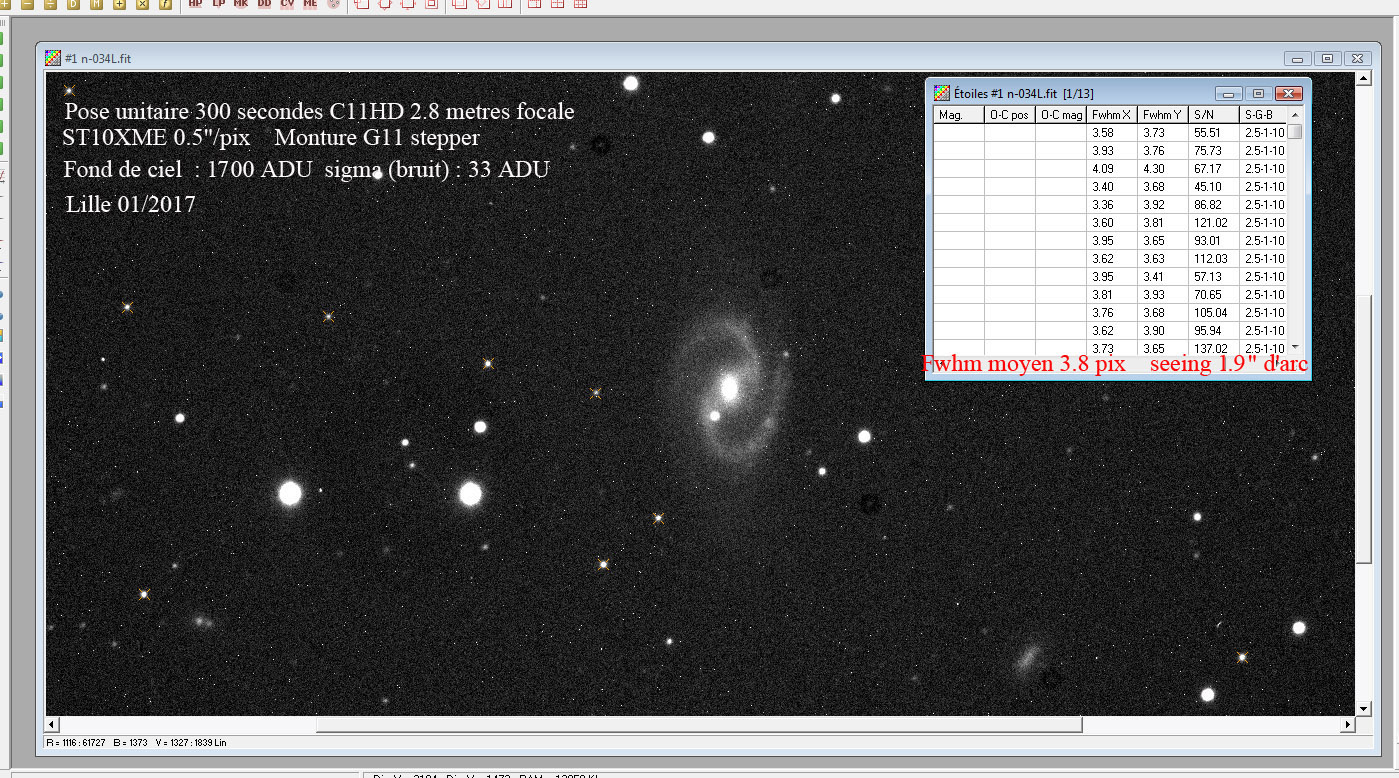The width and height of the screenshot is (1399, 778).
Task: Select the S/N cell 70.65
Action: tap(1215, 295)
